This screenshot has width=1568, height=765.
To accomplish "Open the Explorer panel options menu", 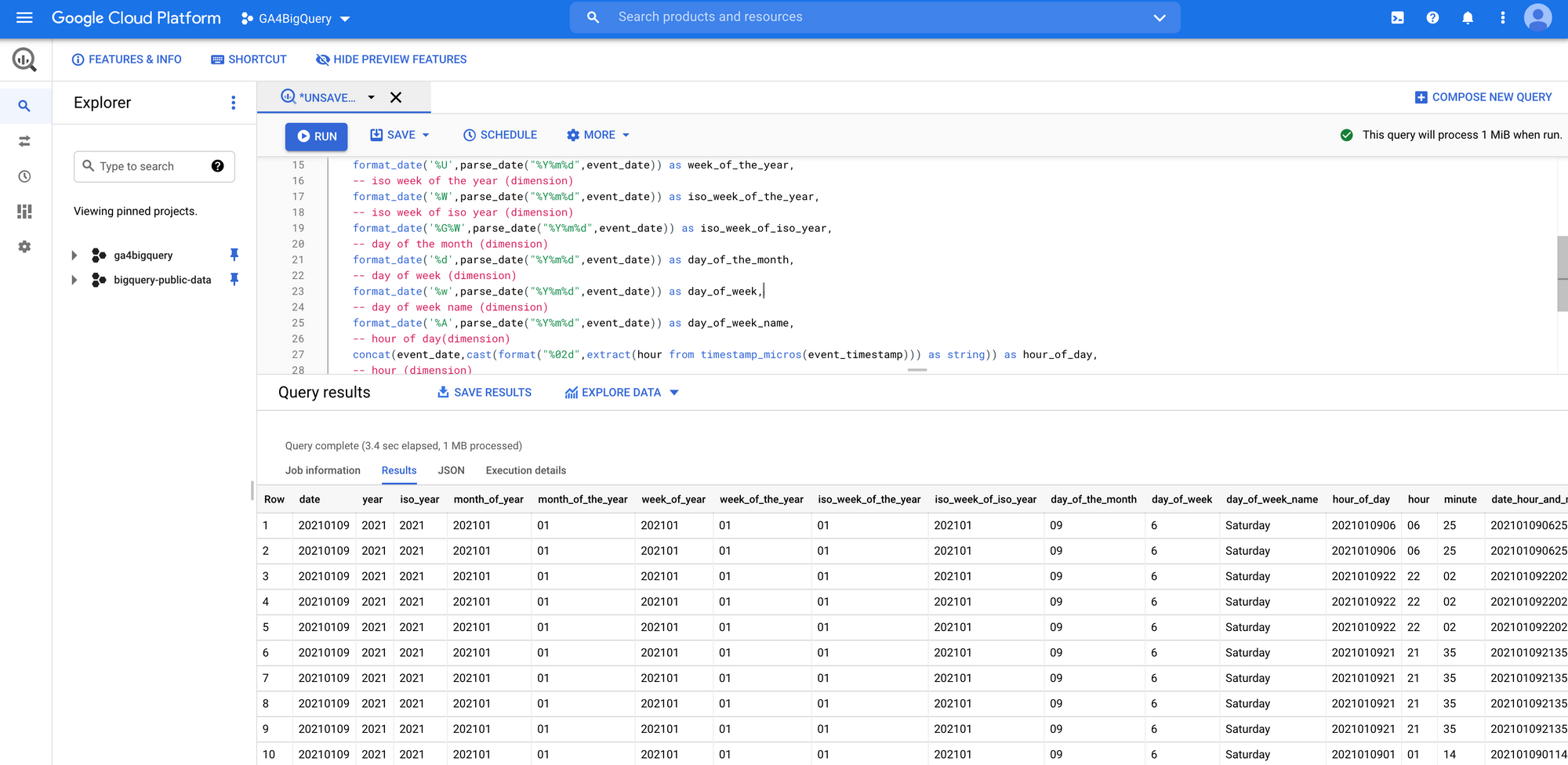I will point(233,102).
